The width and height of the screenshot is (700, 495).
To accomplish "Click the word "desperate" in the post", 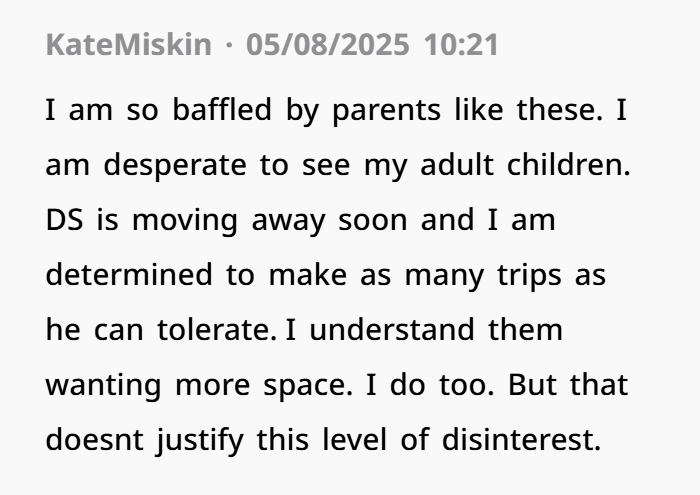I will pyautogui.click(x=175, y=165).
